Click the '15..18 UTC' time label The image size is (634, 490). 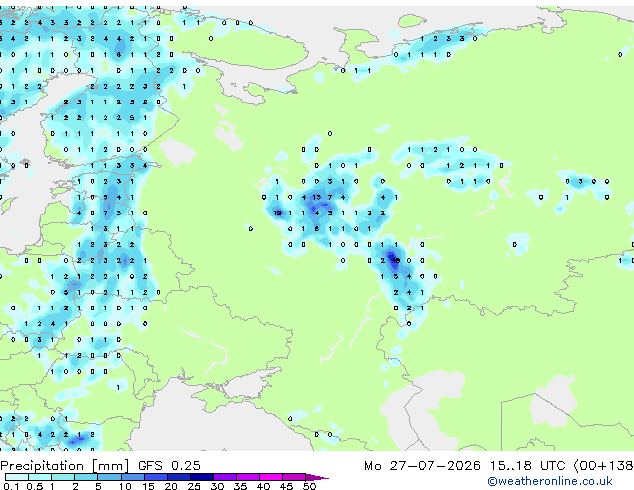tap(527, 466)
